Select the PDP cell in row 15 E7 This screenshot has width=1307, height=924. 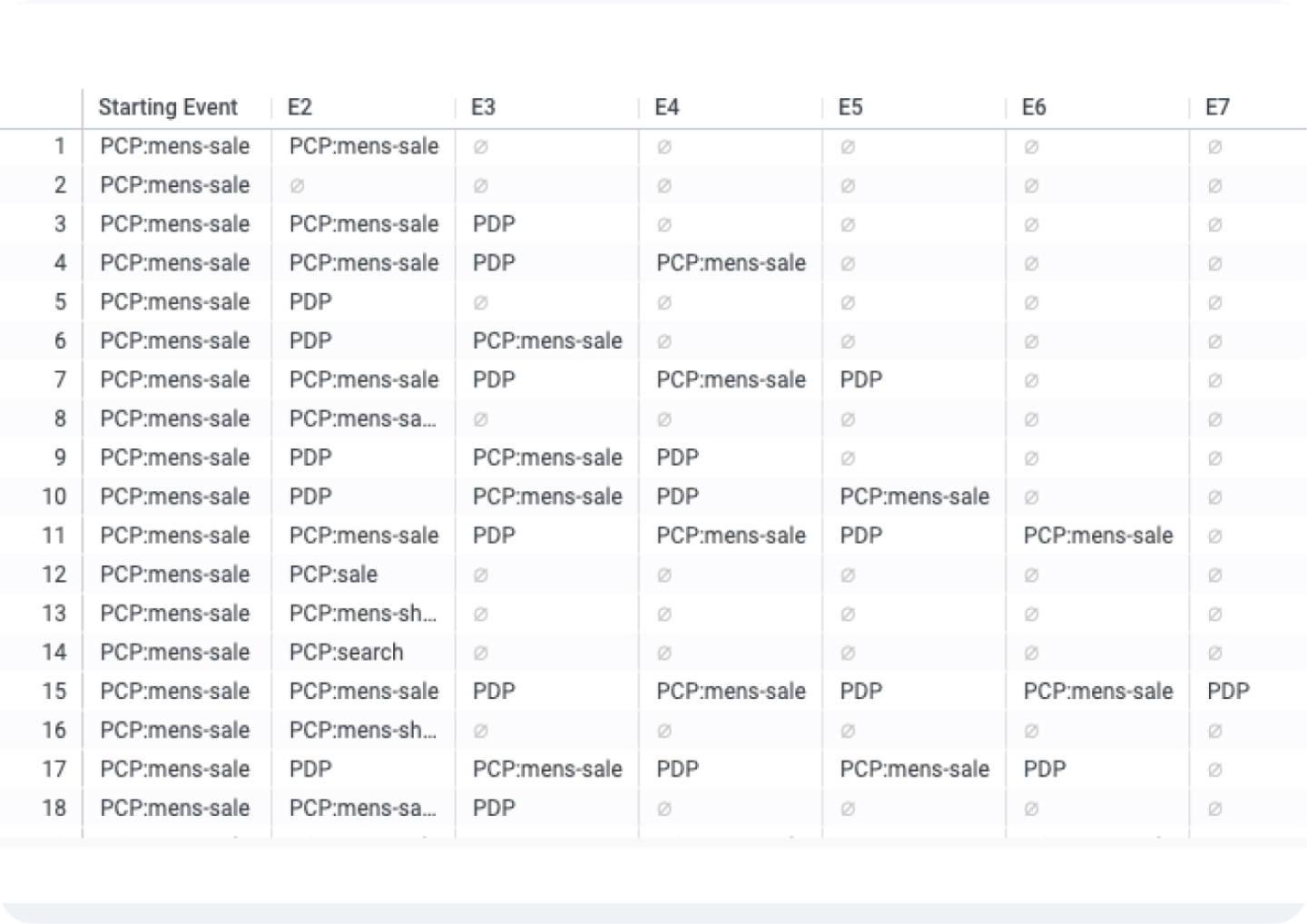(x=1228, y=691)
